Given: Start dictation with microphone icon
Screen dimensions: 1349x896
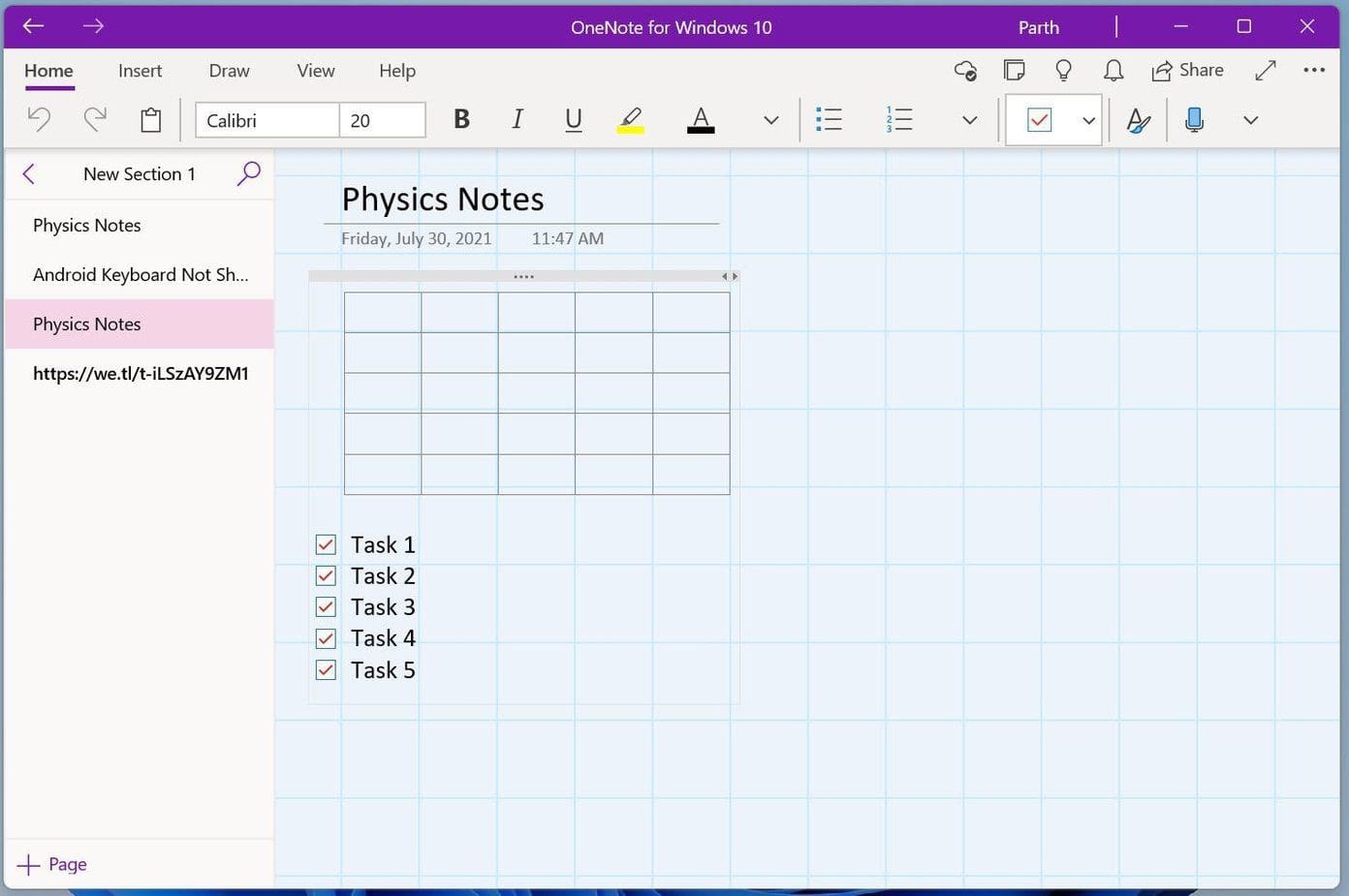Looking at the screenshot, I should click(x=1194, y=119).
